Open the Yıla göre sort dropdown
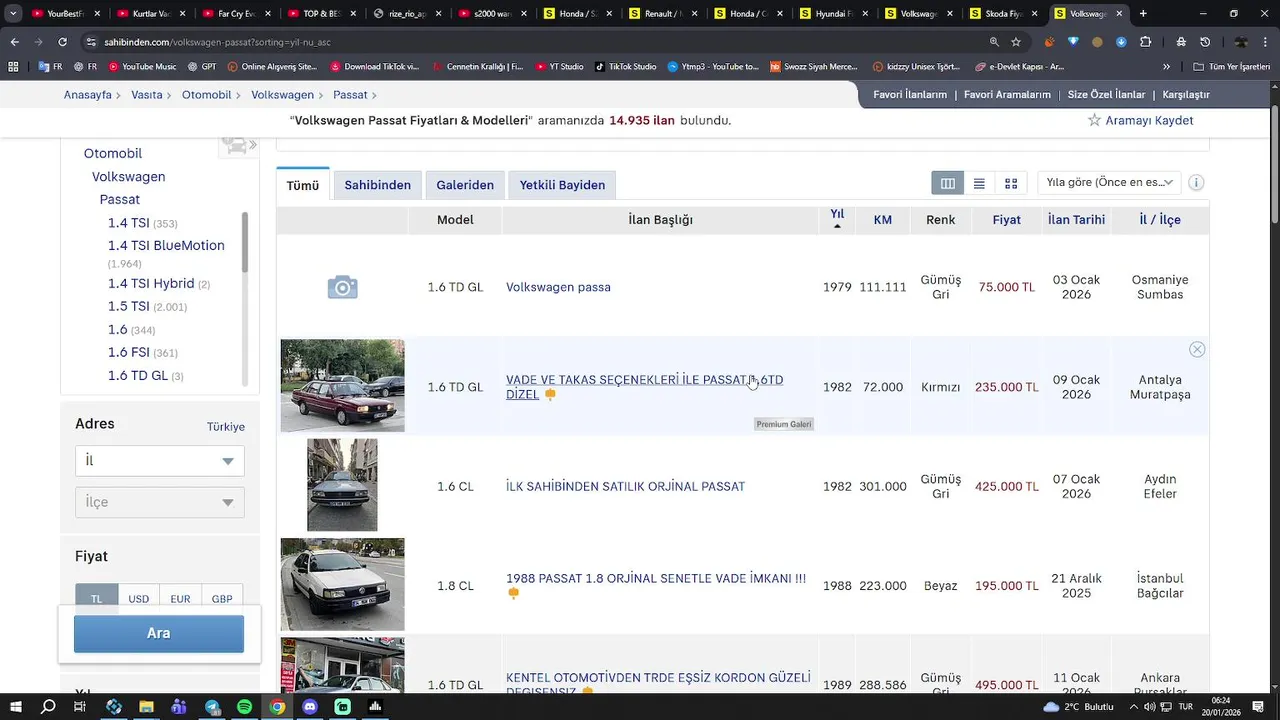Screen dimensions: 1280x720 tap(1109, 183)
